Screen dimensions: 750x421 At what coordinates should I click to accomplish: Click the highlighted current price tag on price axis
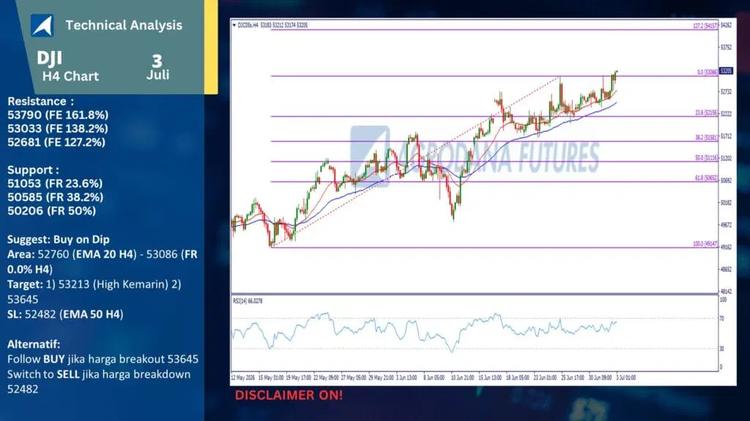[726, 71]
